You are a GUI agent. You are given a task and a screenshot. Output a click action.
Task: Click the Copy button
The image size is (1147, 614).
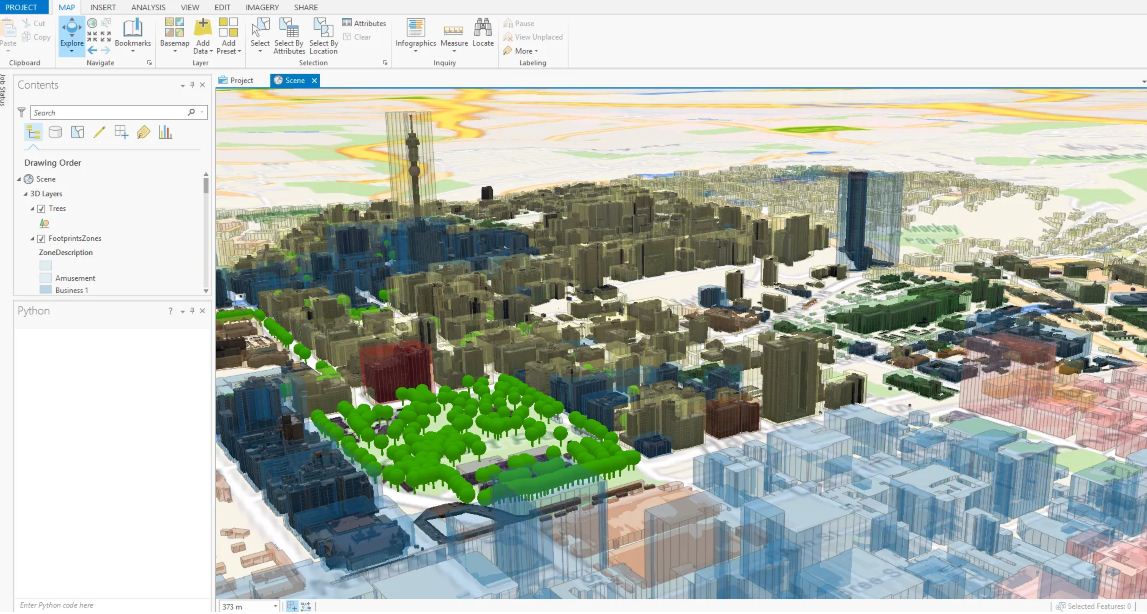(x=37, y=37)
